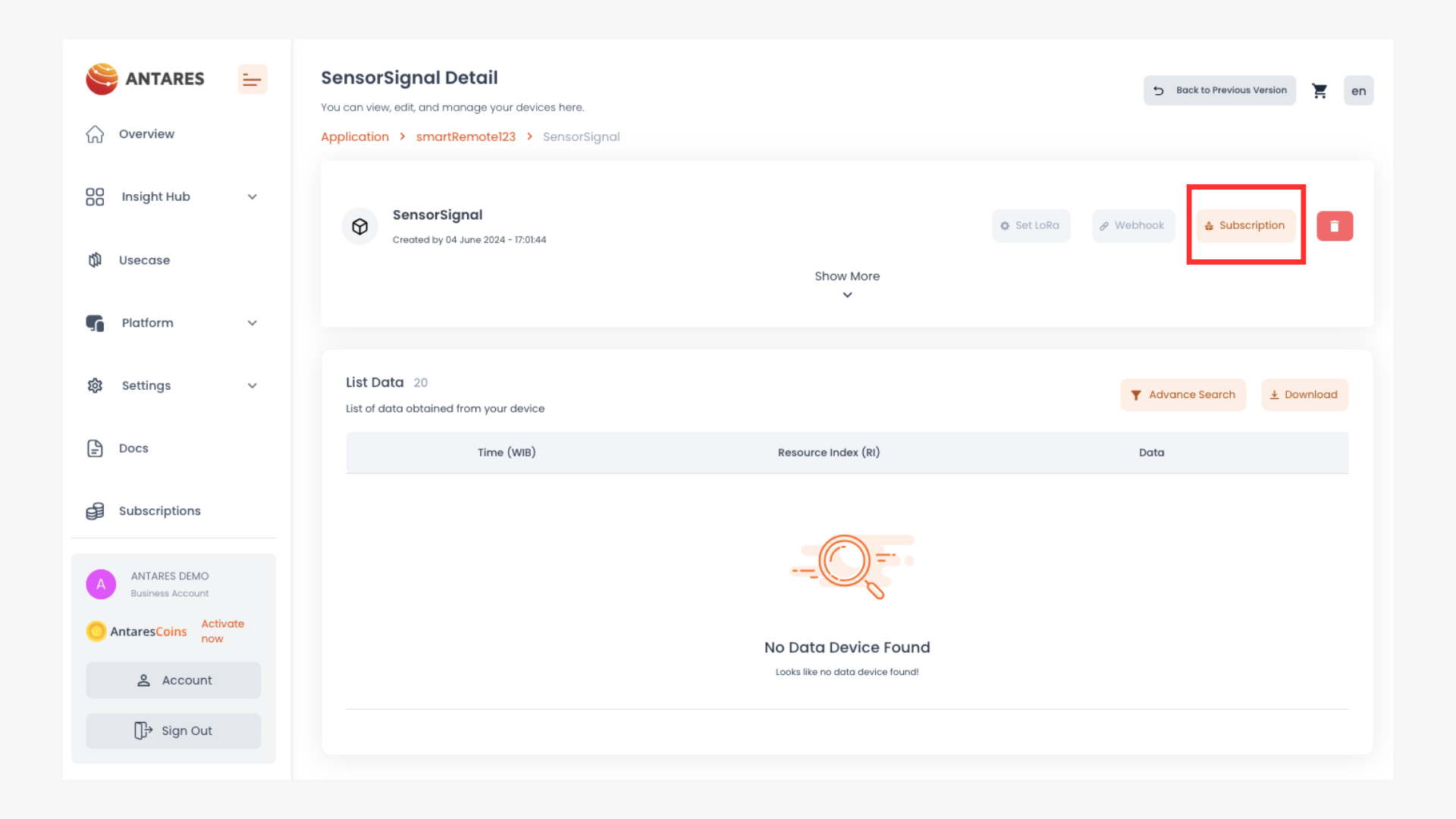Click the Advance Search button
The height and width of the screenshot is (819, 1456).
(x=1182, y=395)
